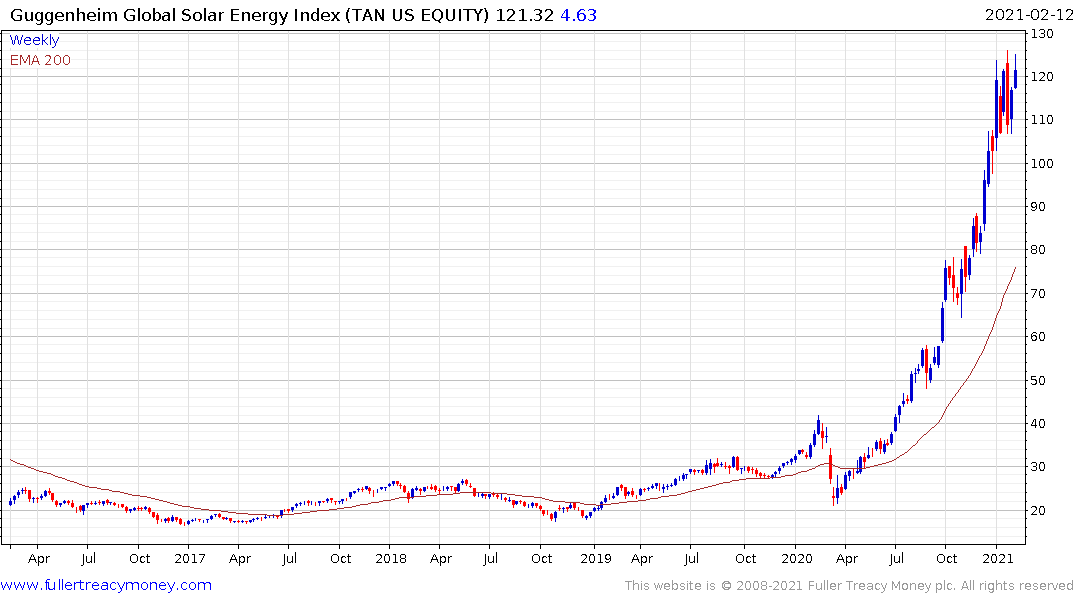Click the 70 price axis label
Viewport: 1075px width, 600px height.
click(1037, 293)
